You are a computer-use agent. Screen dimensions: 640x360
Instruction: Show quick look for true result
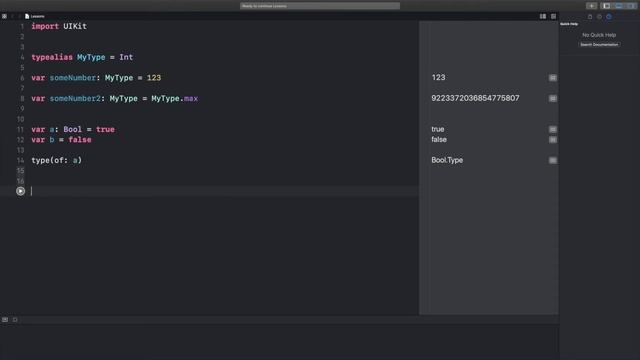tap(553, 129)
